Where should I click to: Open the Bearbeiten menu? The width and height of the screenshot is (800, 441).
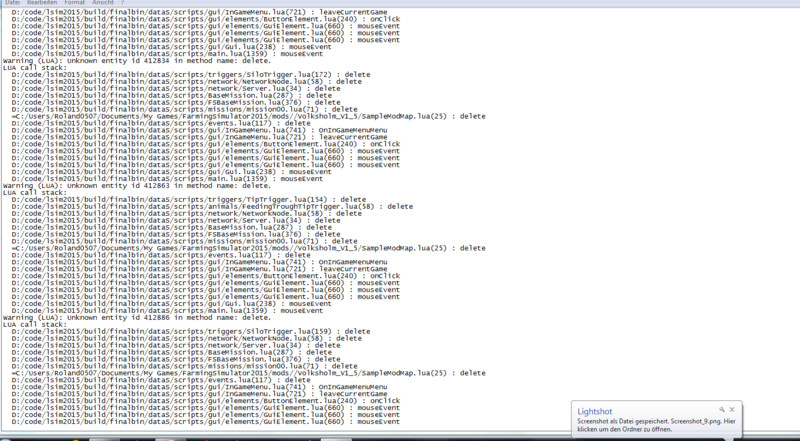[x=42, y=3]
